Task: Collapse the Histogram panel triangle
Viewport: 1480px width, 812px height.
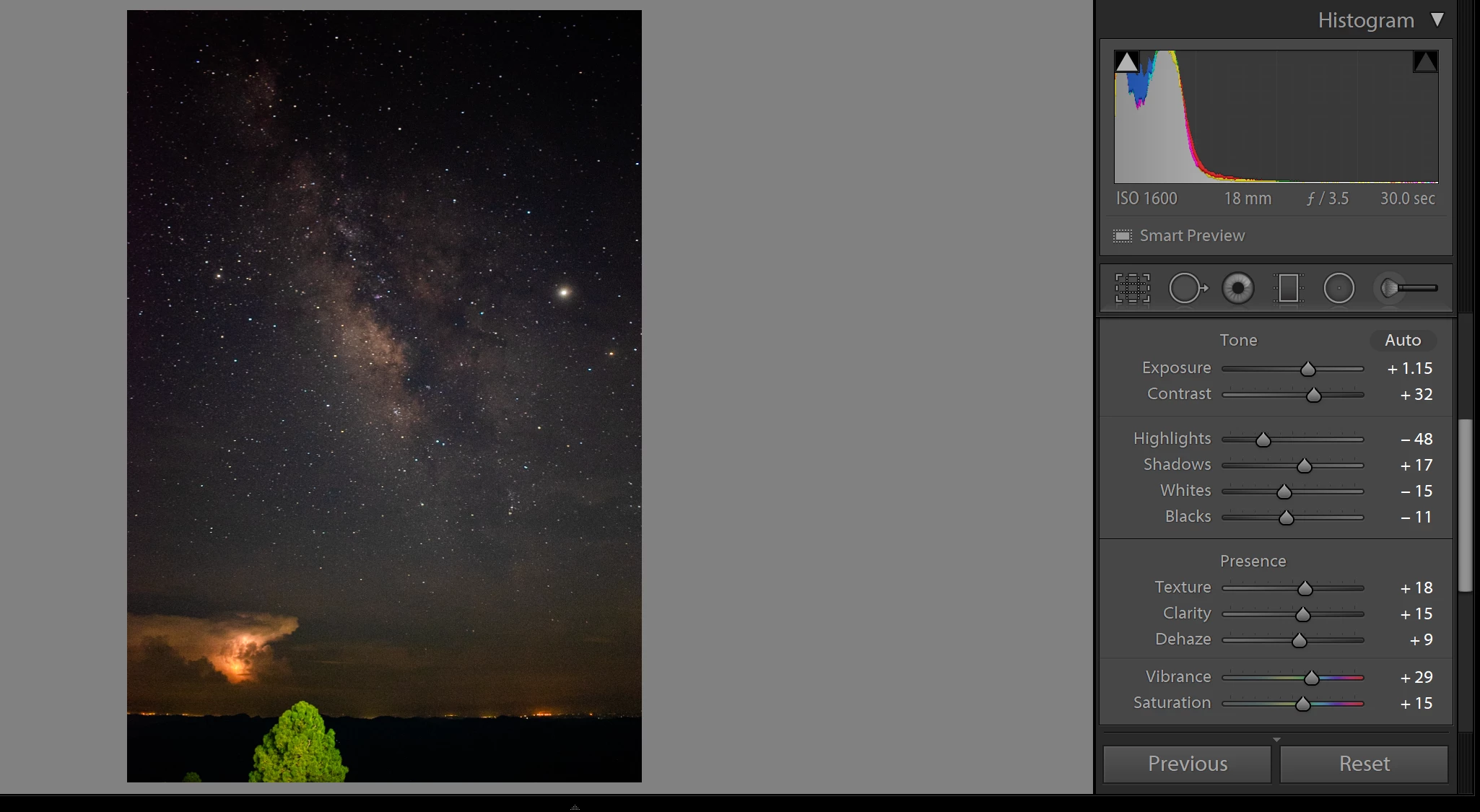Action: [1437, 20]
